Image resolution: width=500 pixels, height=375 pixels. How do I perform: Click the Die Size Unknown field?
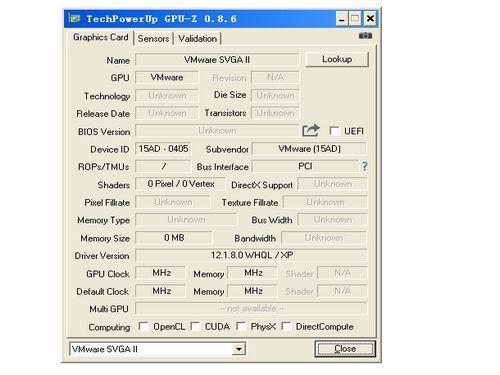pos(275,96)
